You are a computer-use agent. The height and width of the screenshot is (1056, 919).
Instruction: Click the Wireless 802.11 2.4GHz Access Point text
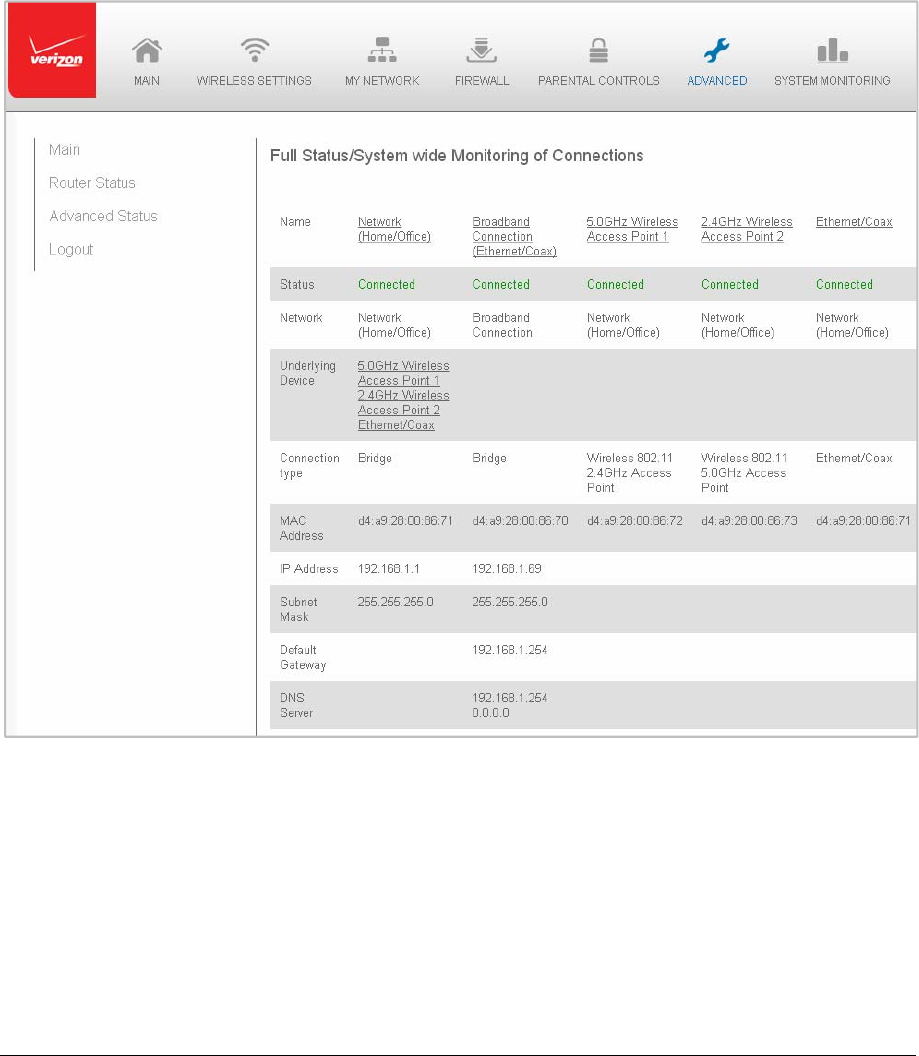click(629, 473)
